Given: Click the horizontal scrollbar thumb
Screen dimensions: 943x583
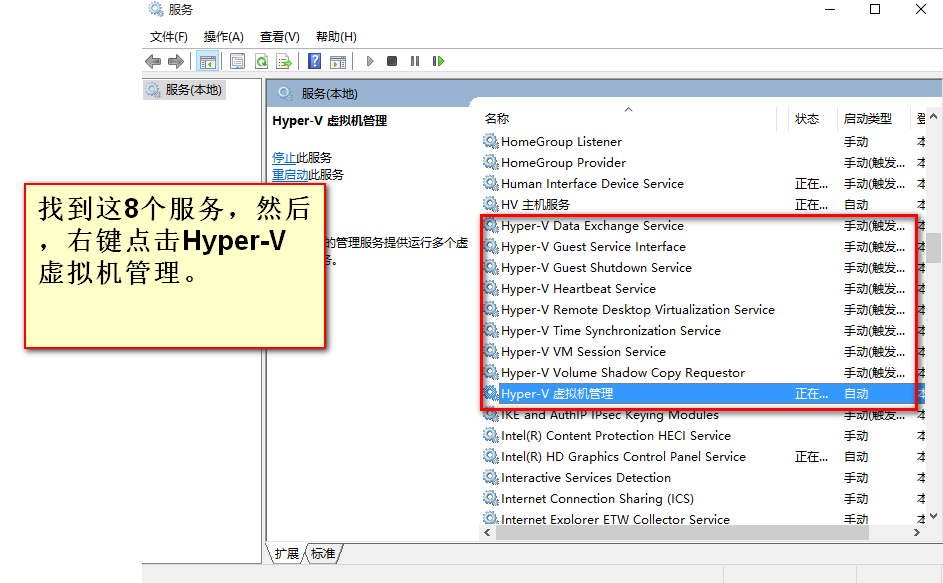Looking at the screenshot, I should coord(683,533).
